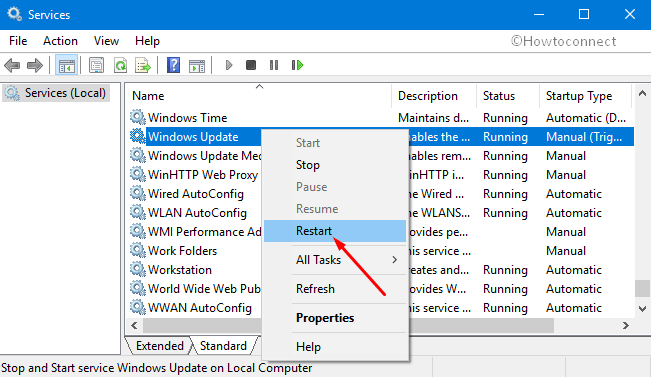Image resolution: width=651 pixels, height=377 pixels.
Task: Click gear icon beside Windows Update Medic
Action: 137,156
